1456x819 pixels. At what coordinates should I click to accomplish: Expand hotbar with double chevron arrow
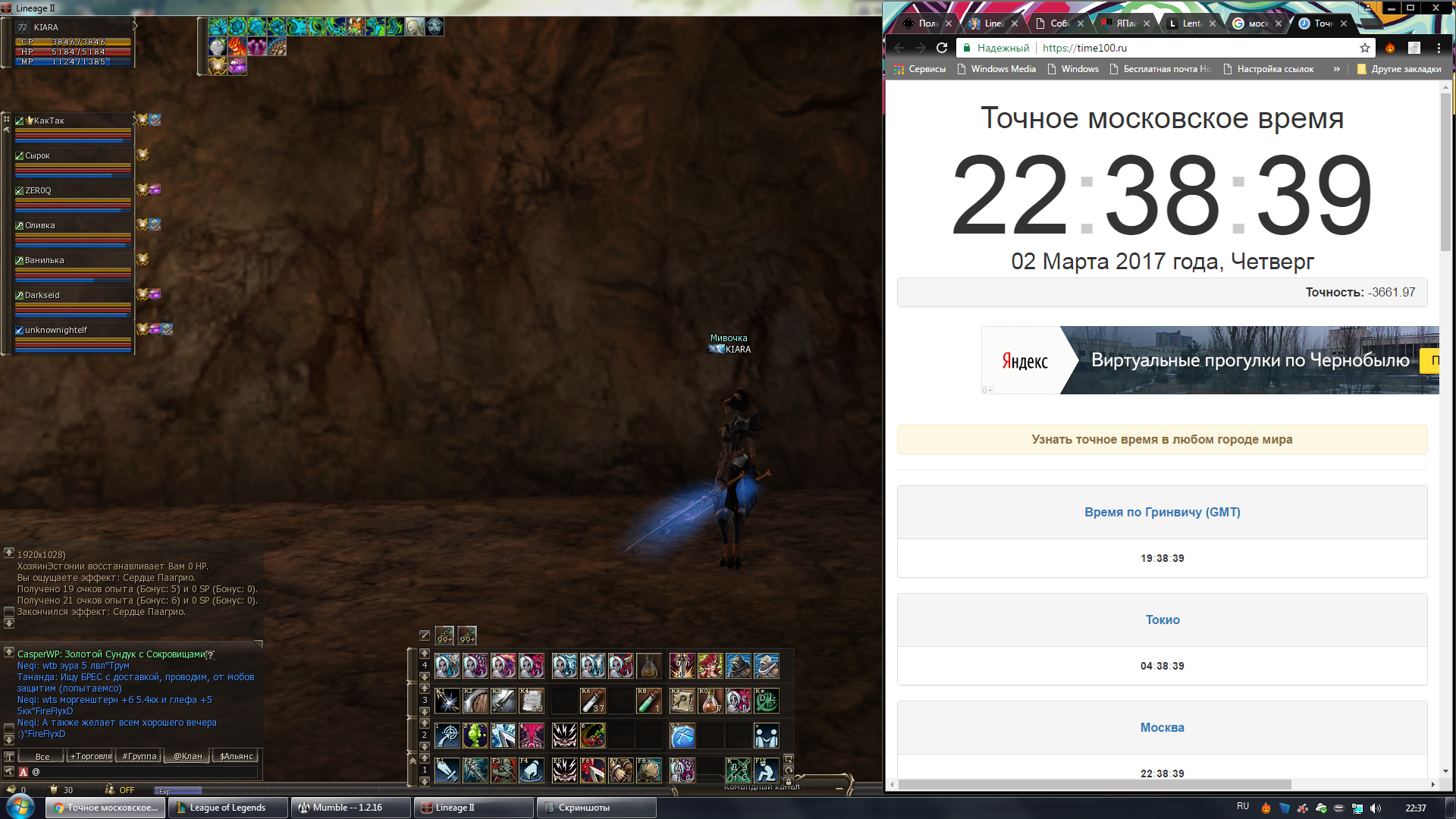[x=413, y=760]
